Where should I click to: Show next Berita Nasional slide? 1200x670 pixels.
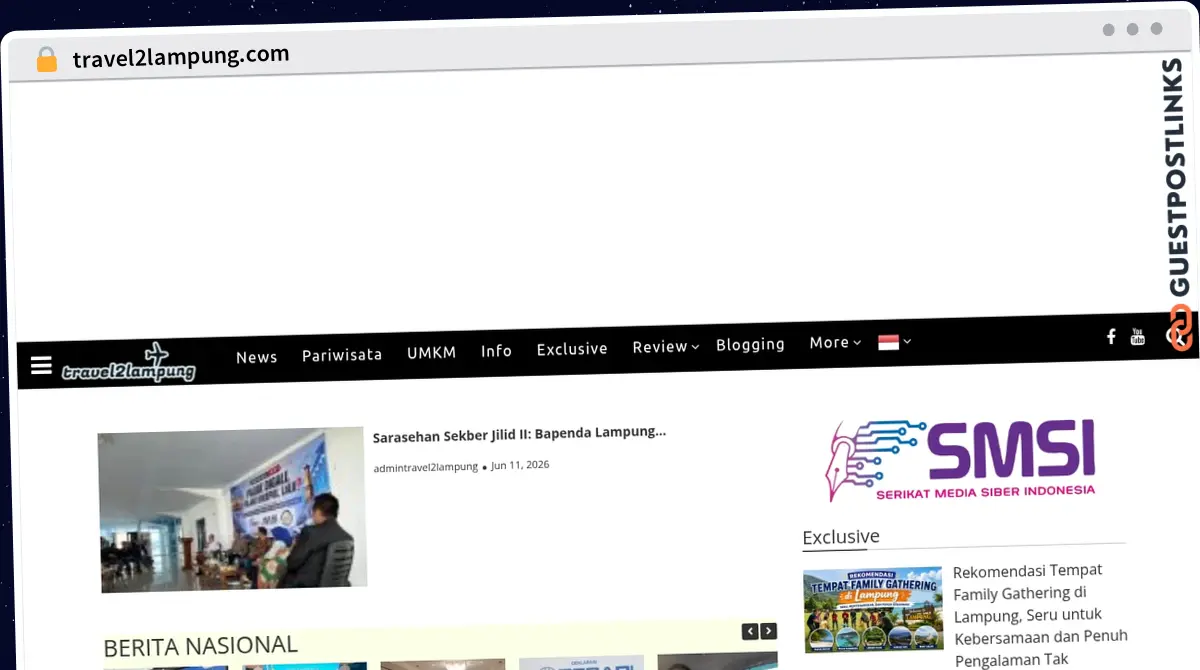coord(768,631)
